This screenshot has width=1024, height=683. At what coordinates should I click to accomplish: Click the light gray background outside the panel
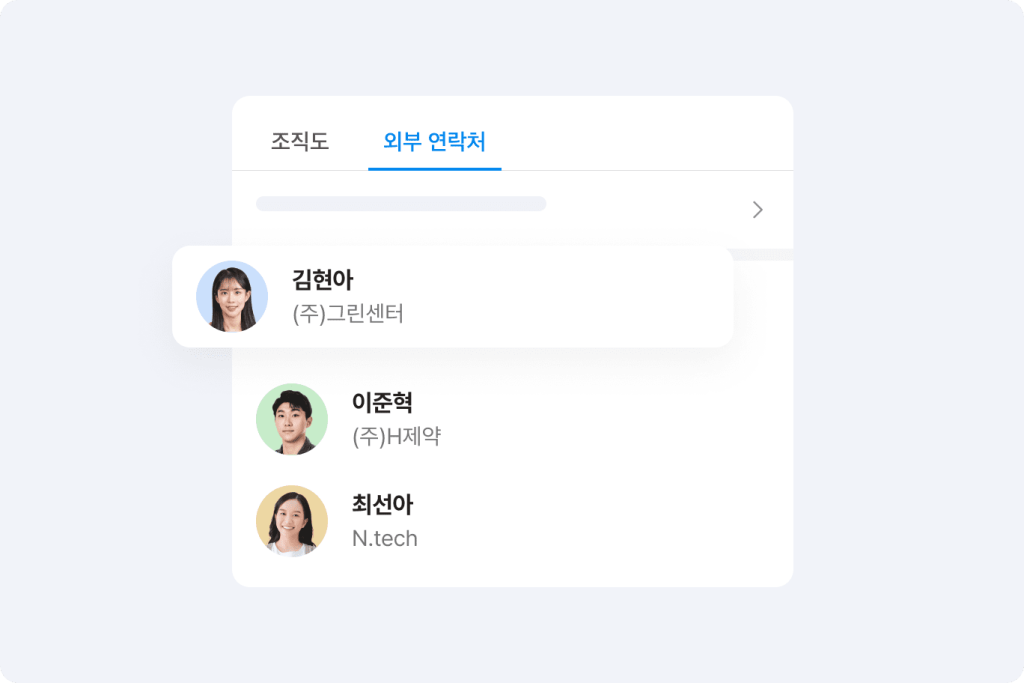click(x=900, y=400)
